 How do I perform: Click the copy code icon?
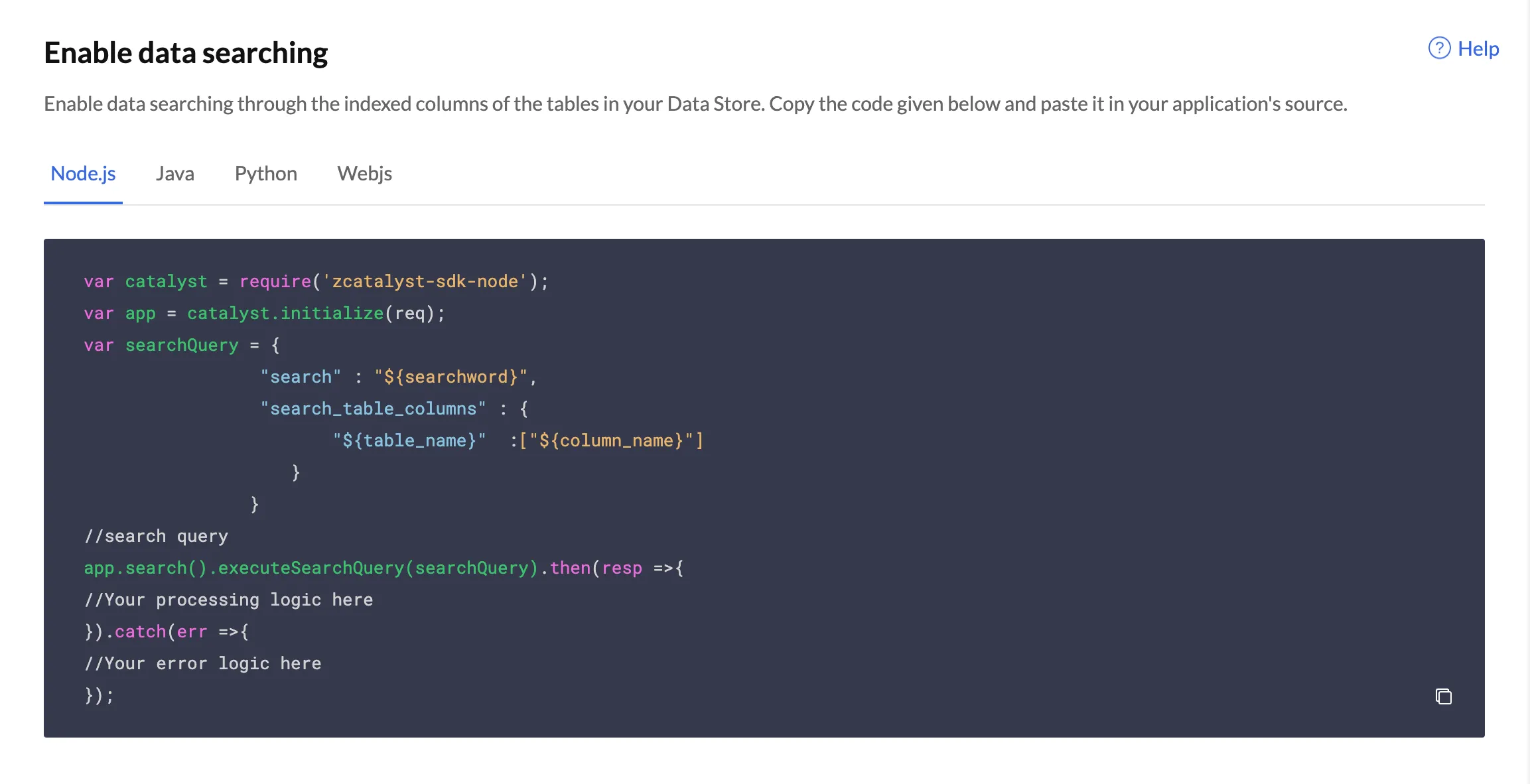[1444, 696]
